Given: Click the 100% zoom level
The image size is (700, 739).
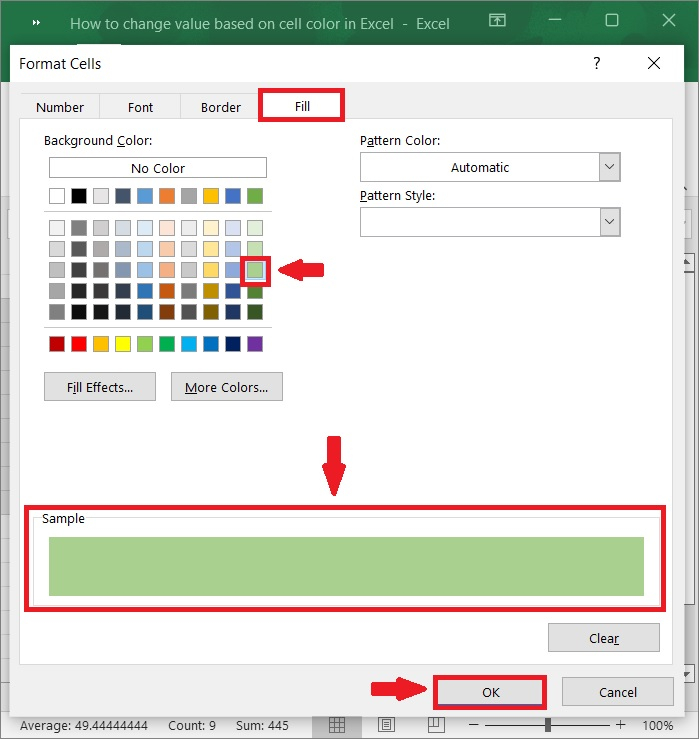Looking at the screenshot, I should [x=658, y=725].
